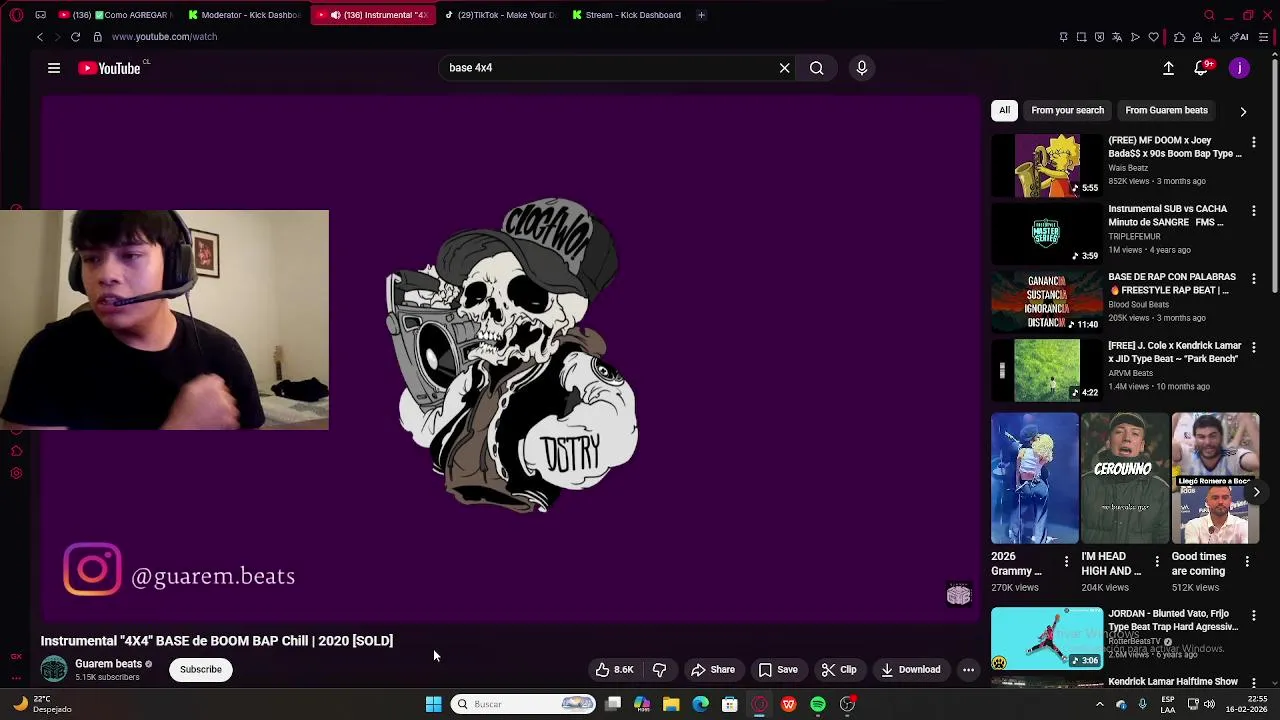Open options for '2026 Grammy' Short
This screenshot has width=1280, height=720.
(1066, 562)
